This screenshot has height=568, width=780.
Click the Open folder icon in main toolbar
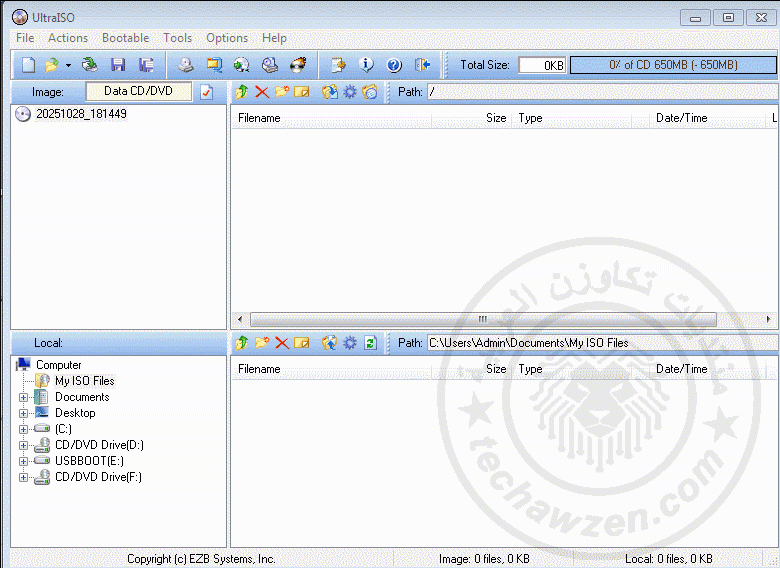pyautogui.click(x=51, y=65)
